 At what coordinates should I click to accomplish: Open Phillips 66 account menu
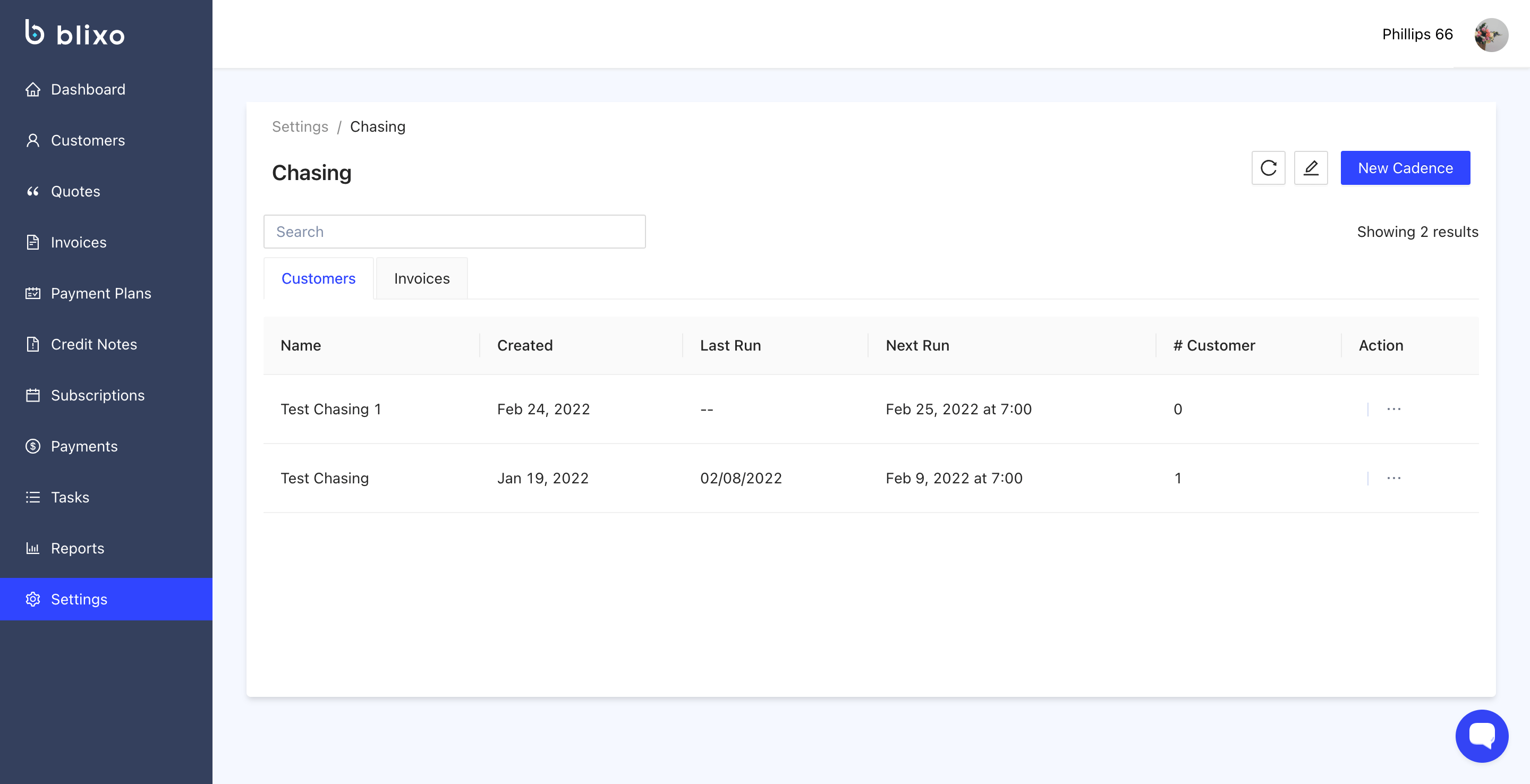coord(1417,35)
